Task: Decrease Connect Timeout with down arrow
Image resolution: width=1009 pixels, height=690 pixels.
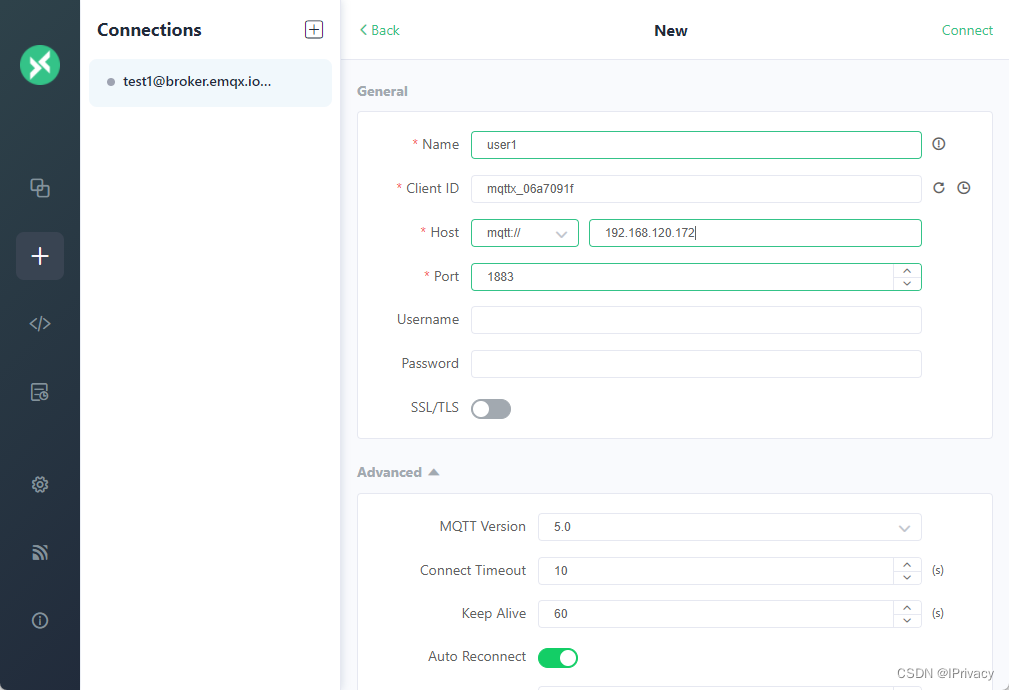Action: click(x=907, y=577)
